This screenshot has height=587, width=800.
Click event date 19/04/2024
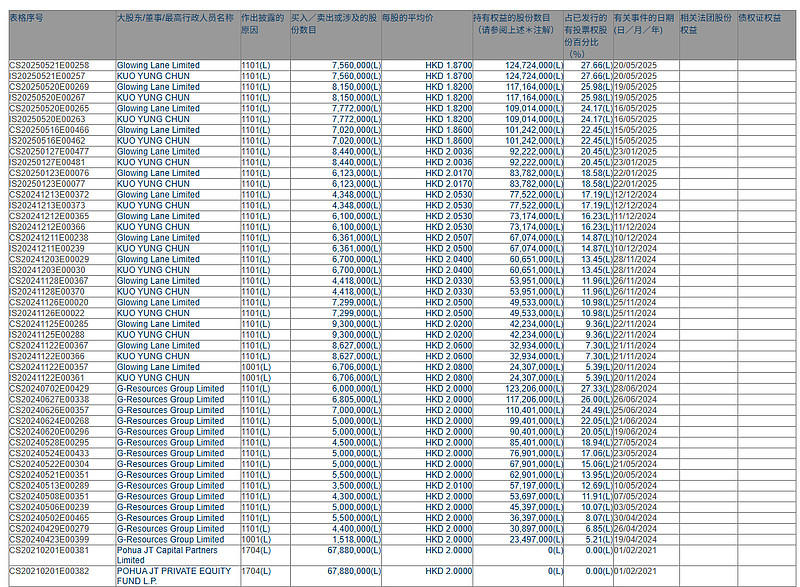(x=635, y=540)
